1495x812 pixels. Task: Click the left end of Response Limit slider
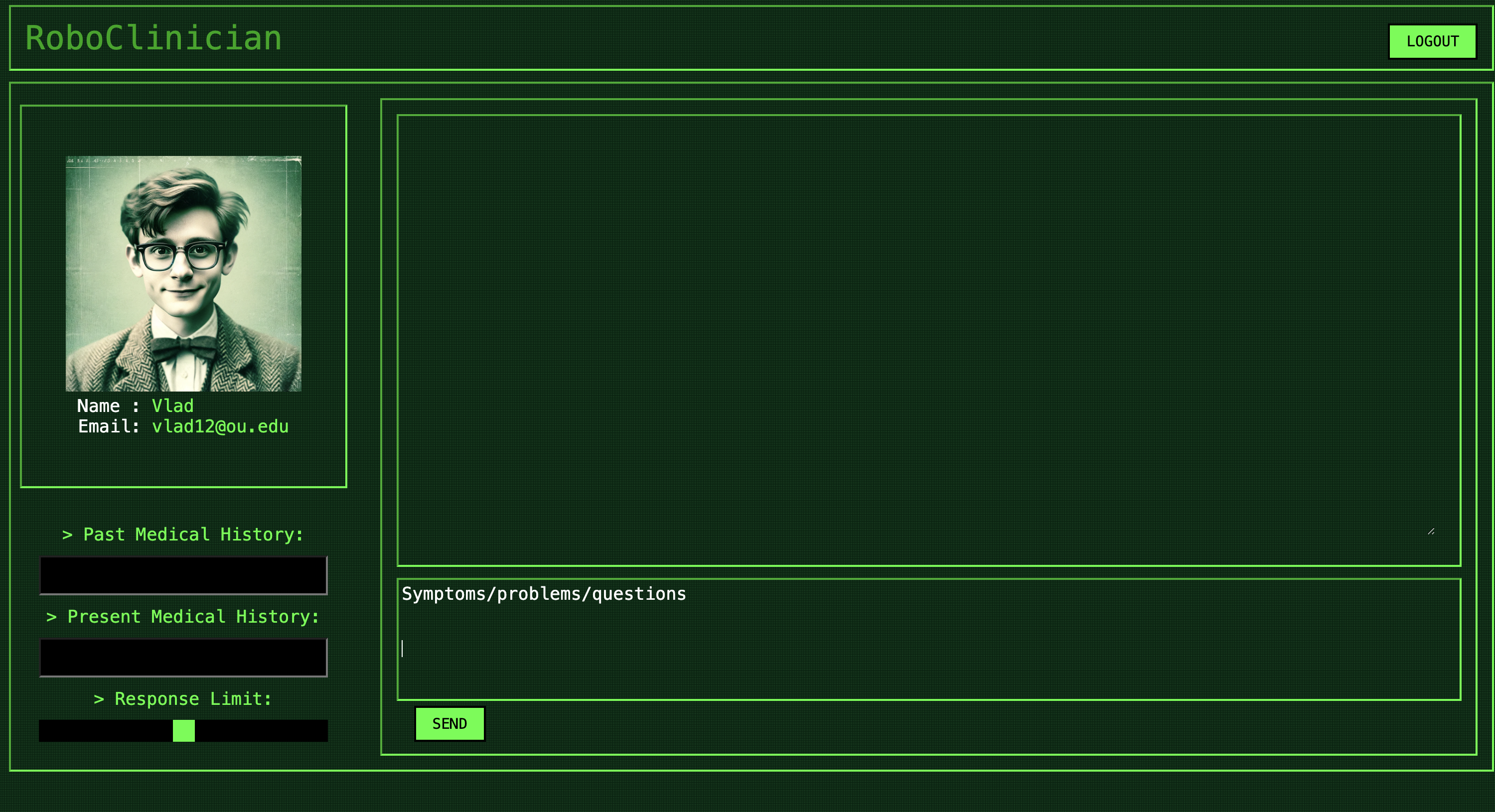click(43, 730)
